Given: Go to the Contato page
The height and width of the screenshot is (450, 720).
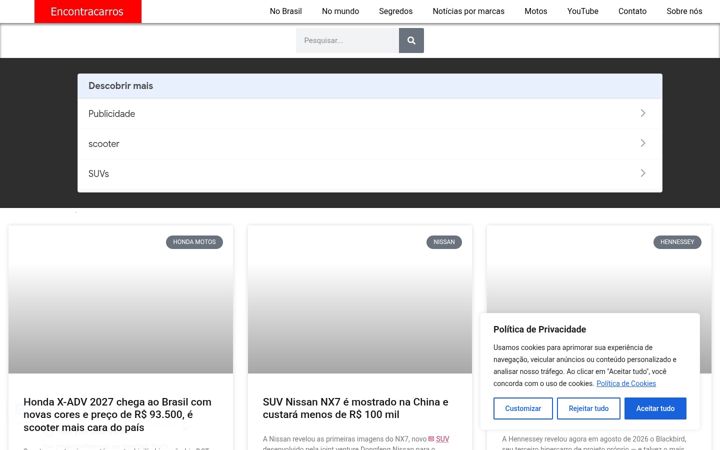Looking at the screenshot, I should point(632,11).
